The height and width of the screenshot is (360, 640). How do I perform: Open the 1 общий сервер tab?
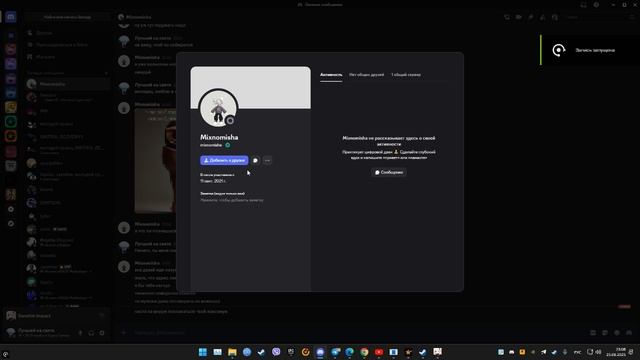pos(406,75)
